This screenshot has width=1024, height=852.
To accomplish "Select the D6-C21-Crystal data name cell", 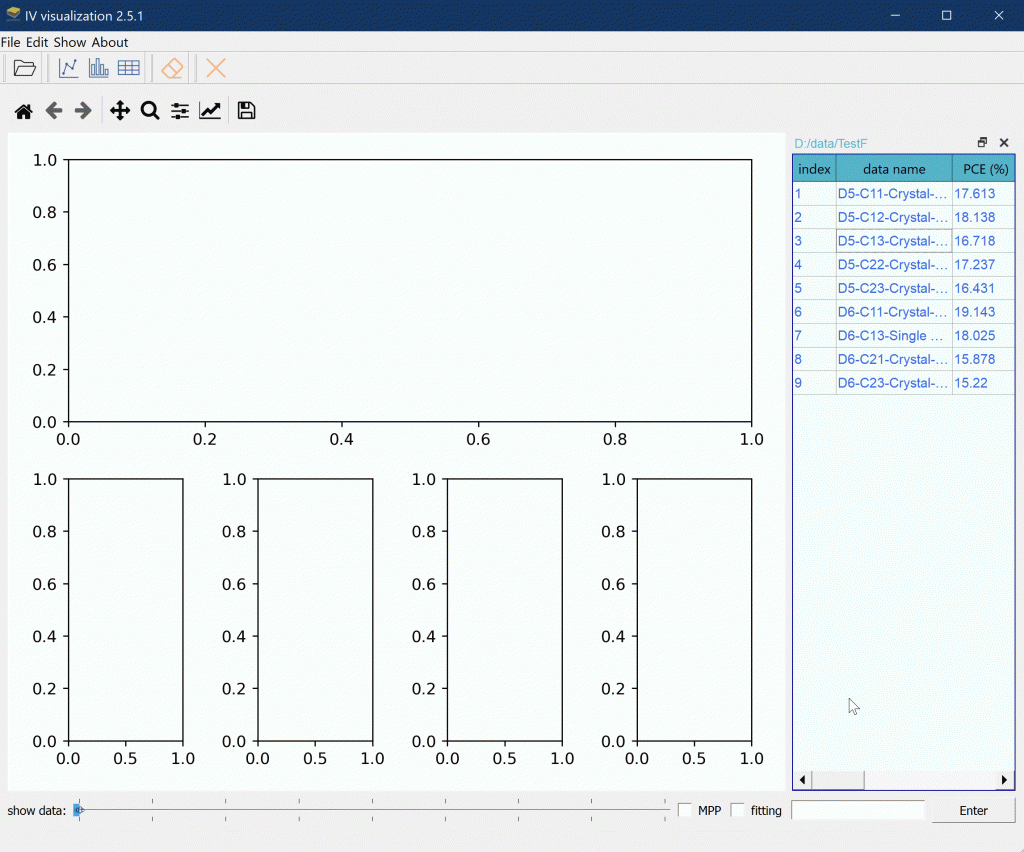I will tap(894, 359).
